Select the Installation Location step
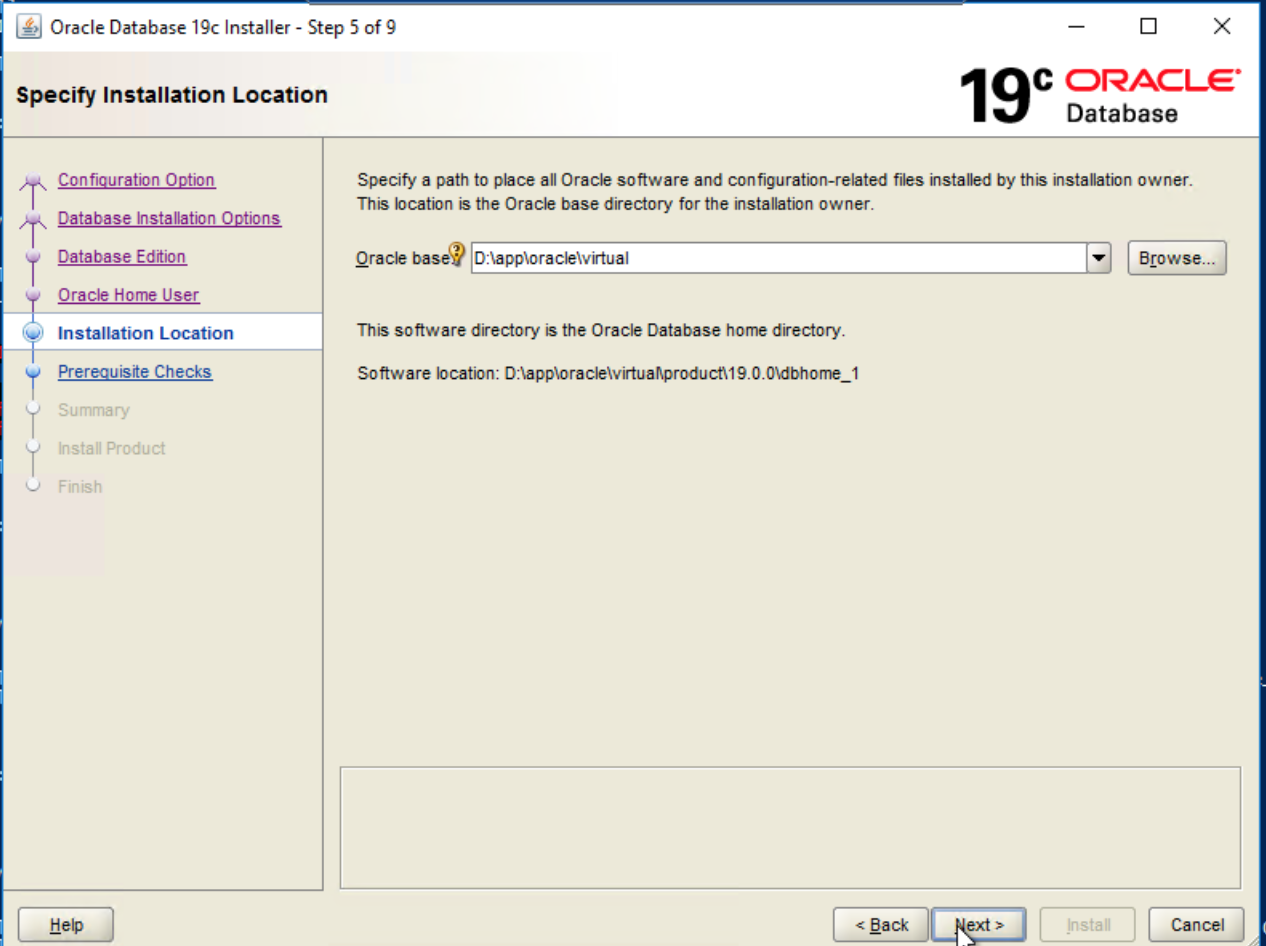This screenshot has width=1266, height=946. coord(146,333)
